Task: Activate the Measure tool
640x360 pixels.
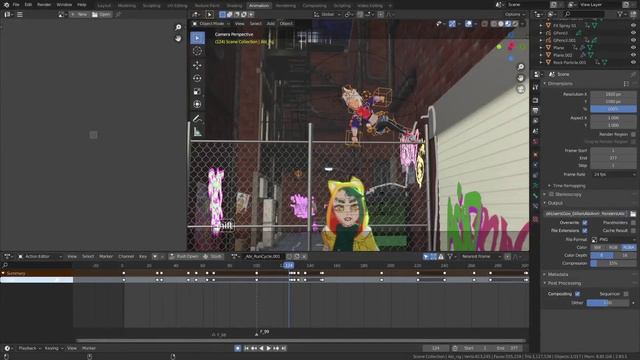Action: pyautogui.click(x=197, y=132)
